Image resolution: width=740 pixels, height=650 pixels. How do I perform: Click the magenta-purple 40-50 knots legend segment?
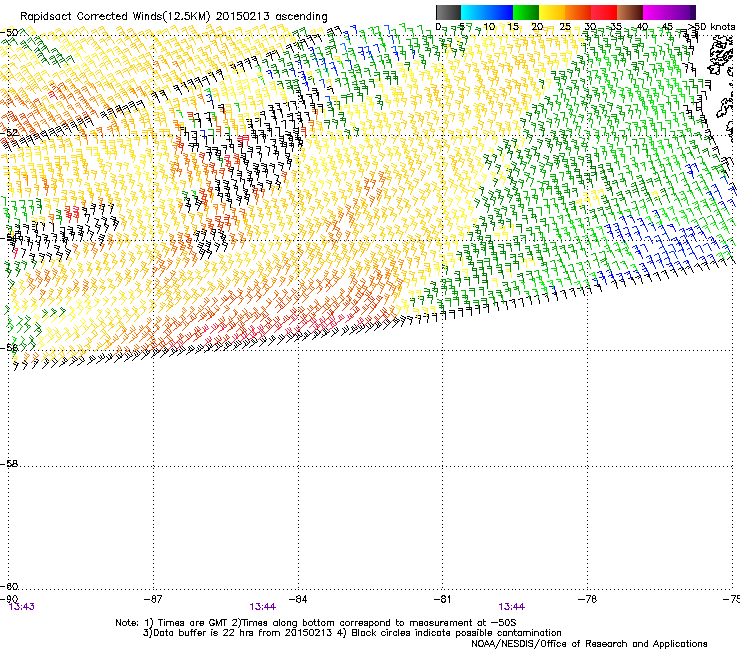click(669, 12)
